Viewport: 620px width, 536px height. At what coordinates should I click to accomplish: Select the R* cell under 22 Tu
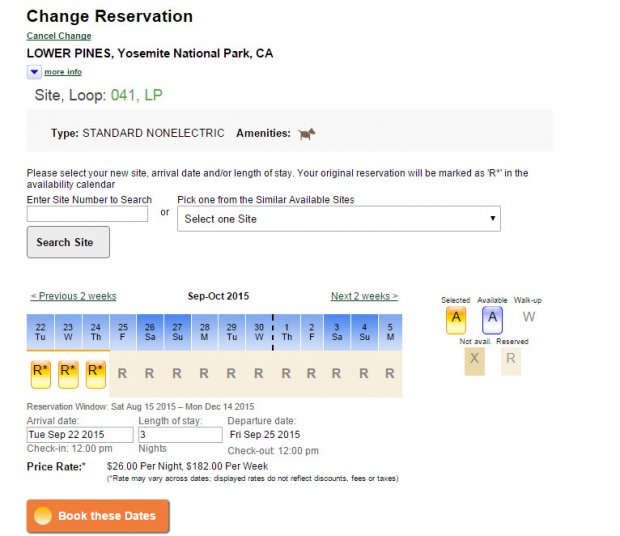(41, 374)
